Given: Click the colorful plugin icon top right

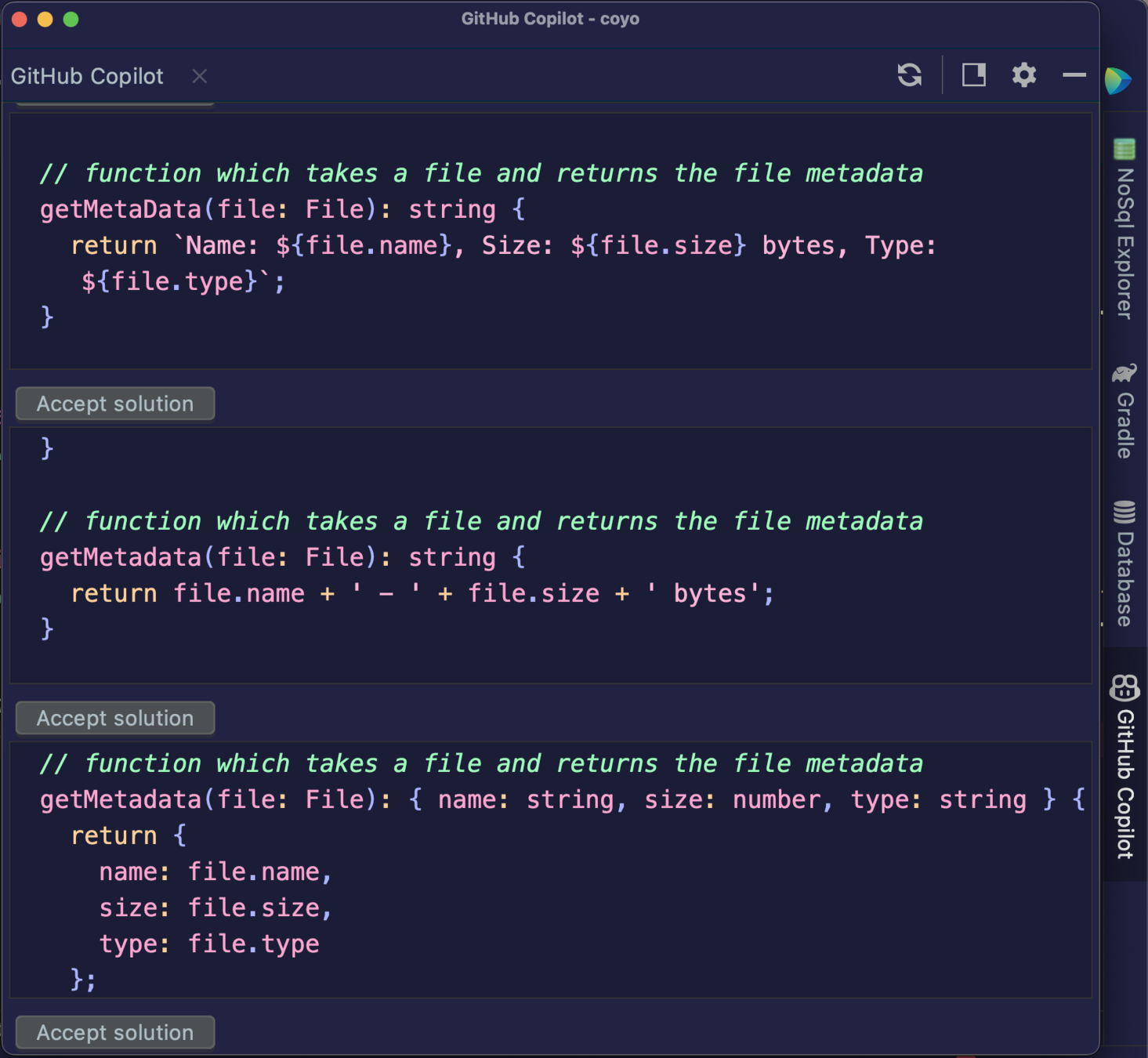Looking at the screenshot, I should [x=1118, y=80].
